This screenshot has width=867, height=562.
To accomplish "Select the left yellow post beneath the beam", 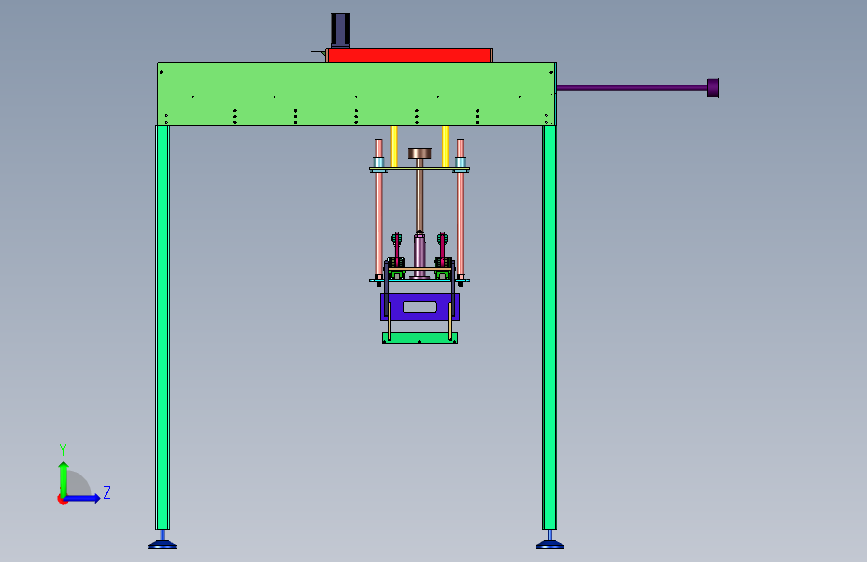I will tap(394, 146).
